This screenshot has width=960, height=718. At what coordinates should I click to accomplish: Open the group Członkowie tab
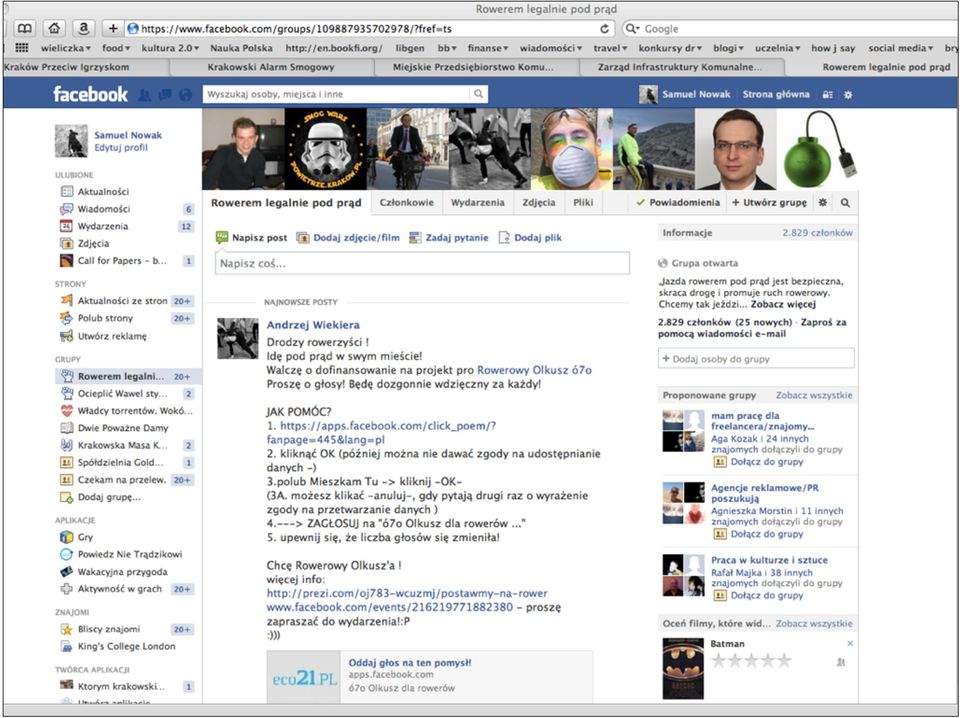(x=407, y=203)
